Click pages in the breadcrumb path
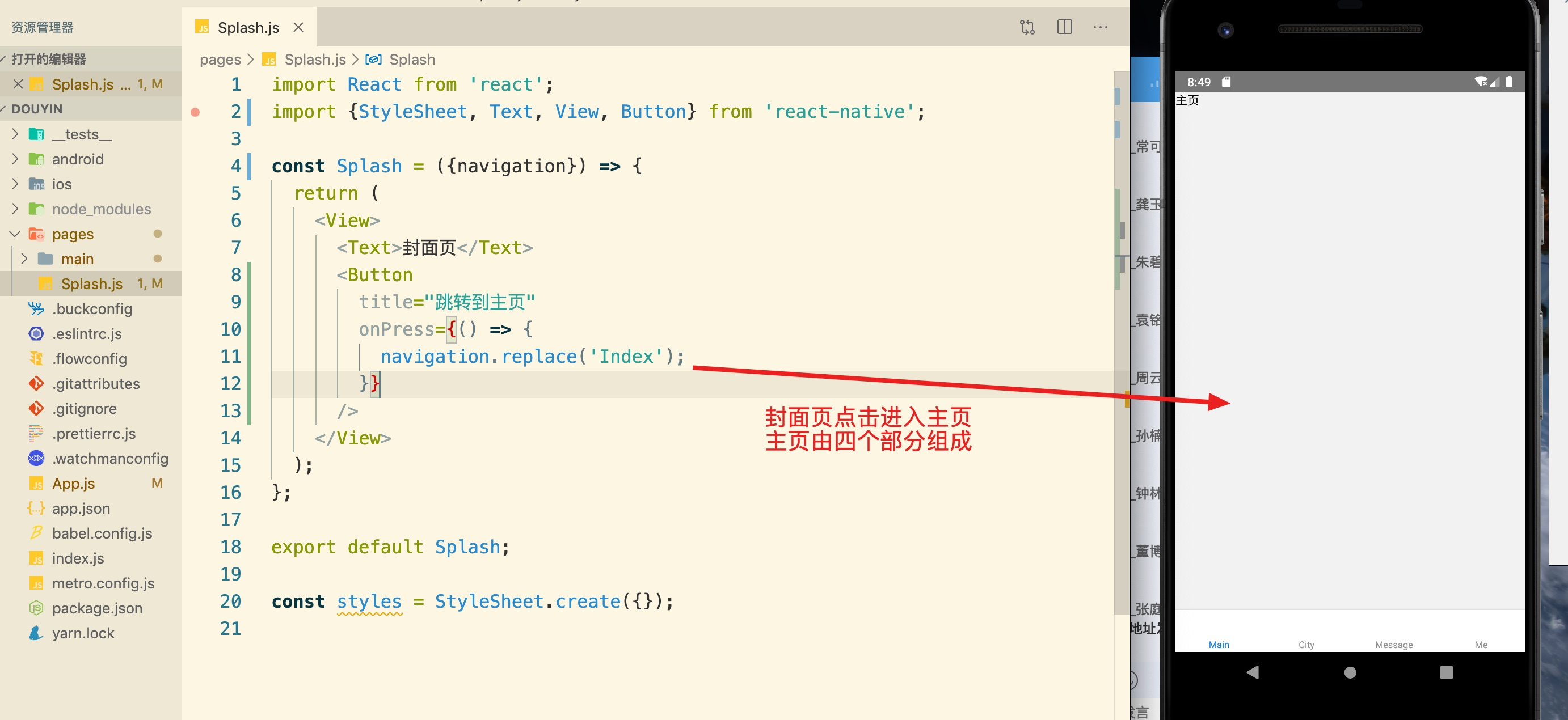The height and width of the screenshot is (720, 1568). [x=220, y=60]
